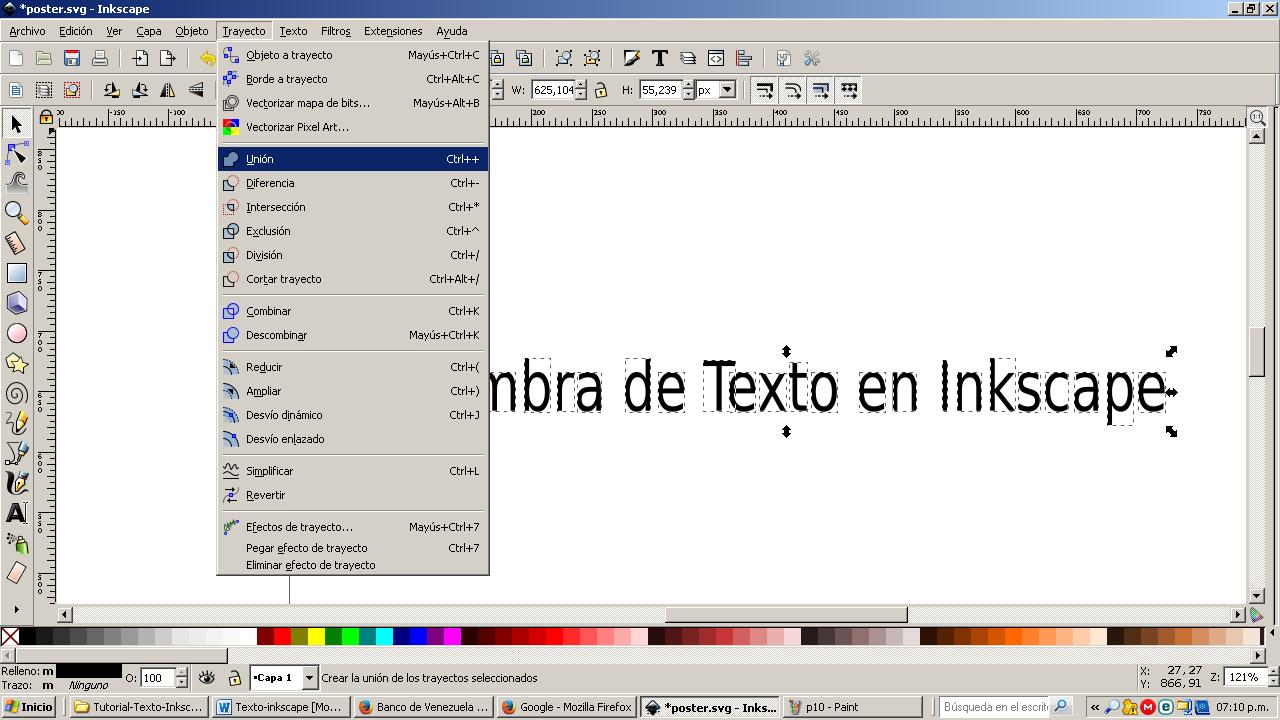Choose Objeto a trayecto entry
Image resolution: width=1280 pixels, height=720 pixels.
[353, 55]
